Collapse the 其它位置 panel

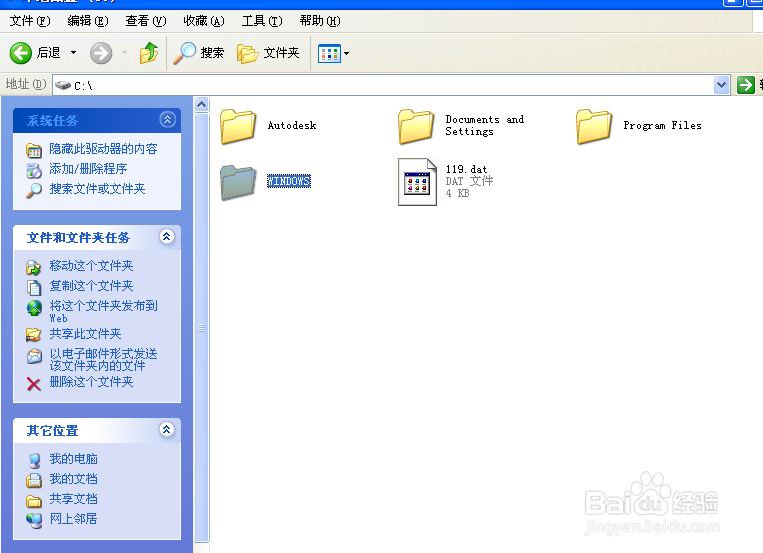(166, 429)
